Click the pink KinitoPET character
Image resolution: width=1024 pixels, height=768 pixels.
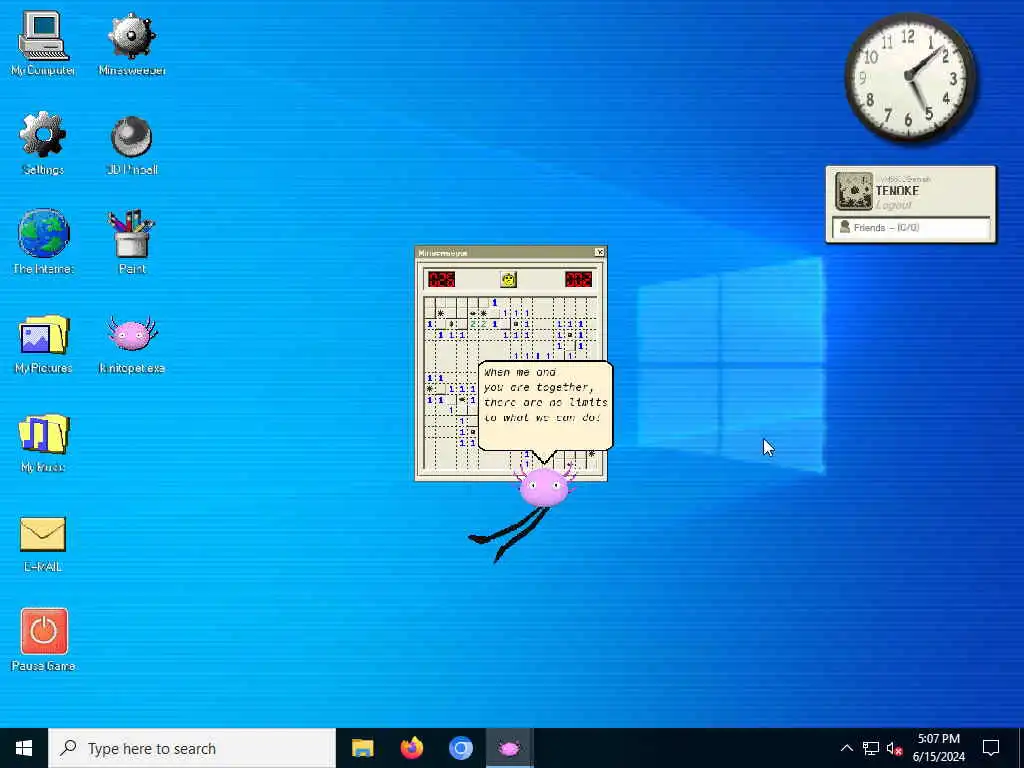[545, 487]
